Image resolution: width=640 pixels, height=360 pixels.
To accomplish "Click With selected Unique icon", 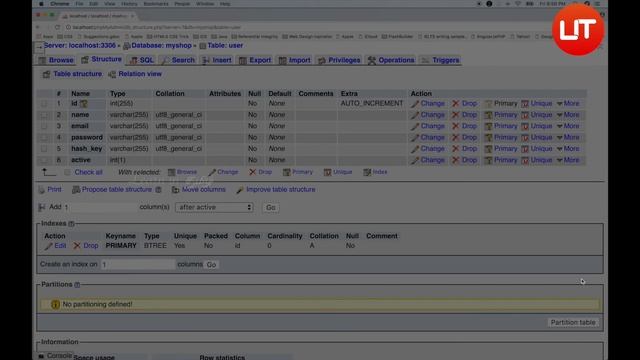I will [327, 172].
